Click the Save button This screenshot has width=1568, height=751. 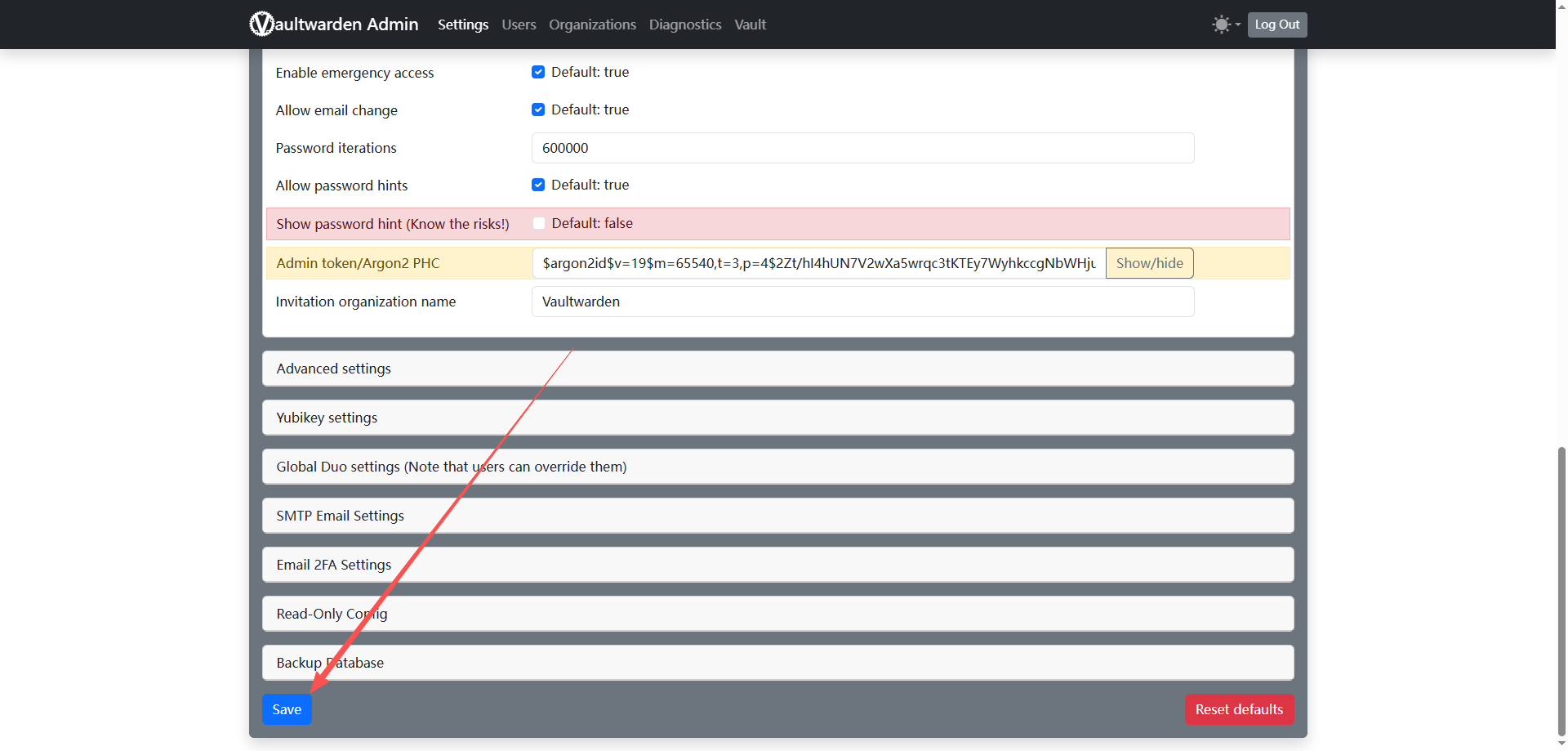click(287, 709)
